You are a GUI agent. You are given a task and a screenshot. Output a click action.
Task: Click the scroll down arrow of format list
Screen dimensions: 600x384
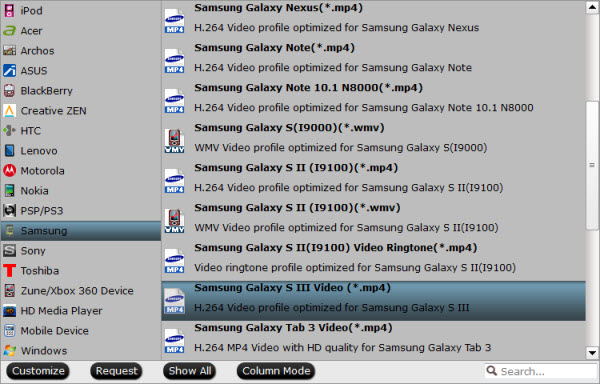[592, 353]
